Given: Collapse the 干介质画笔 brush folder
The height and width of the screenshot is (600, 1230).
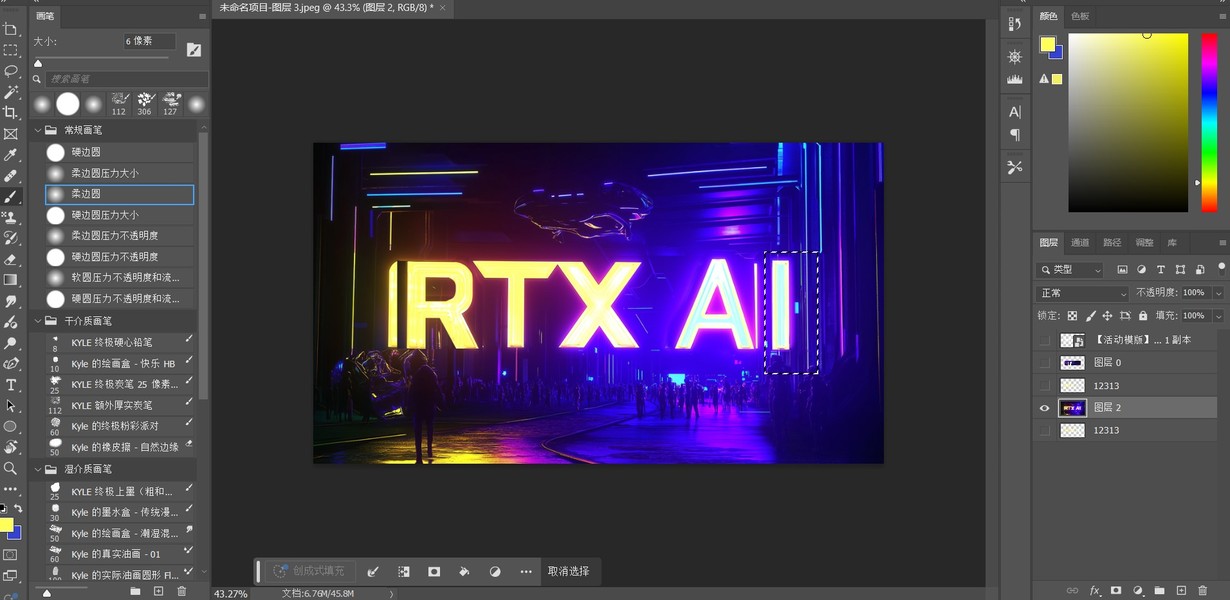Looking at the screenshot, I should click(x=38, y=321).
